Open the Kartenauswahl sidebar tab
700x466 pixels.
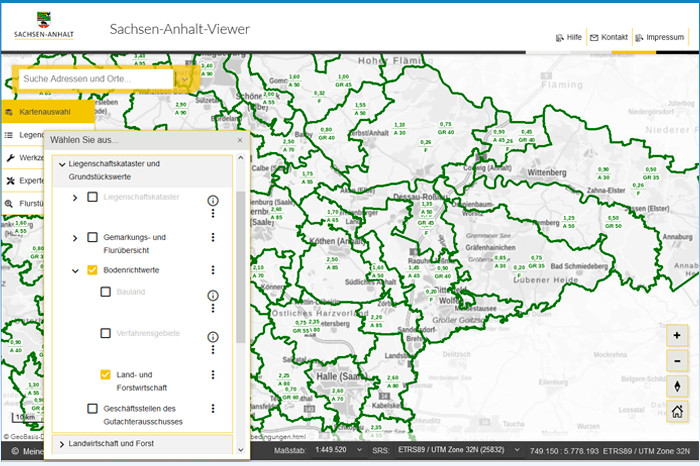click(x=48, y=112)
